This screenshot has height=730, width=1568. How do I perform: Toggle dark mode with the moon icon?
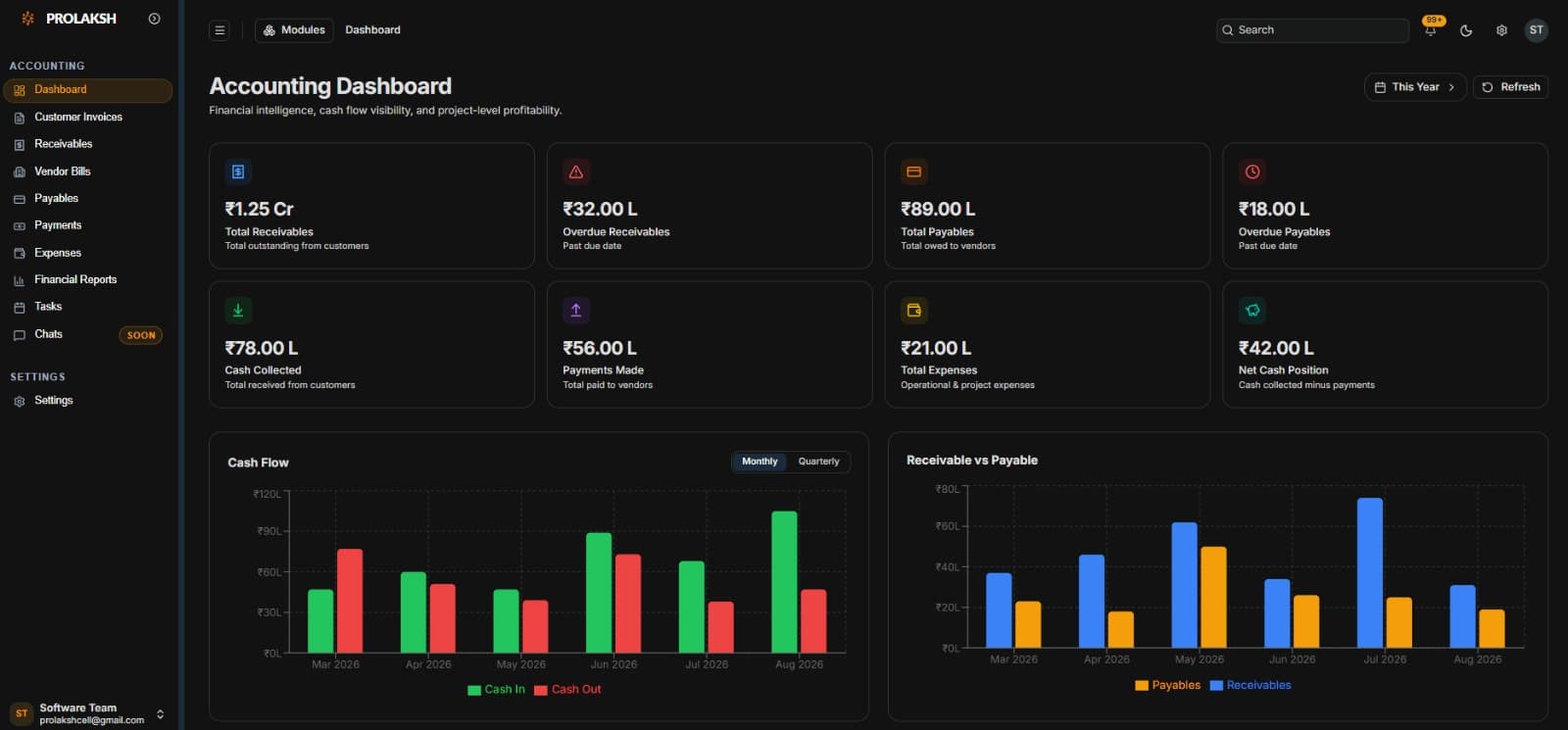[x=1466, y=30]
